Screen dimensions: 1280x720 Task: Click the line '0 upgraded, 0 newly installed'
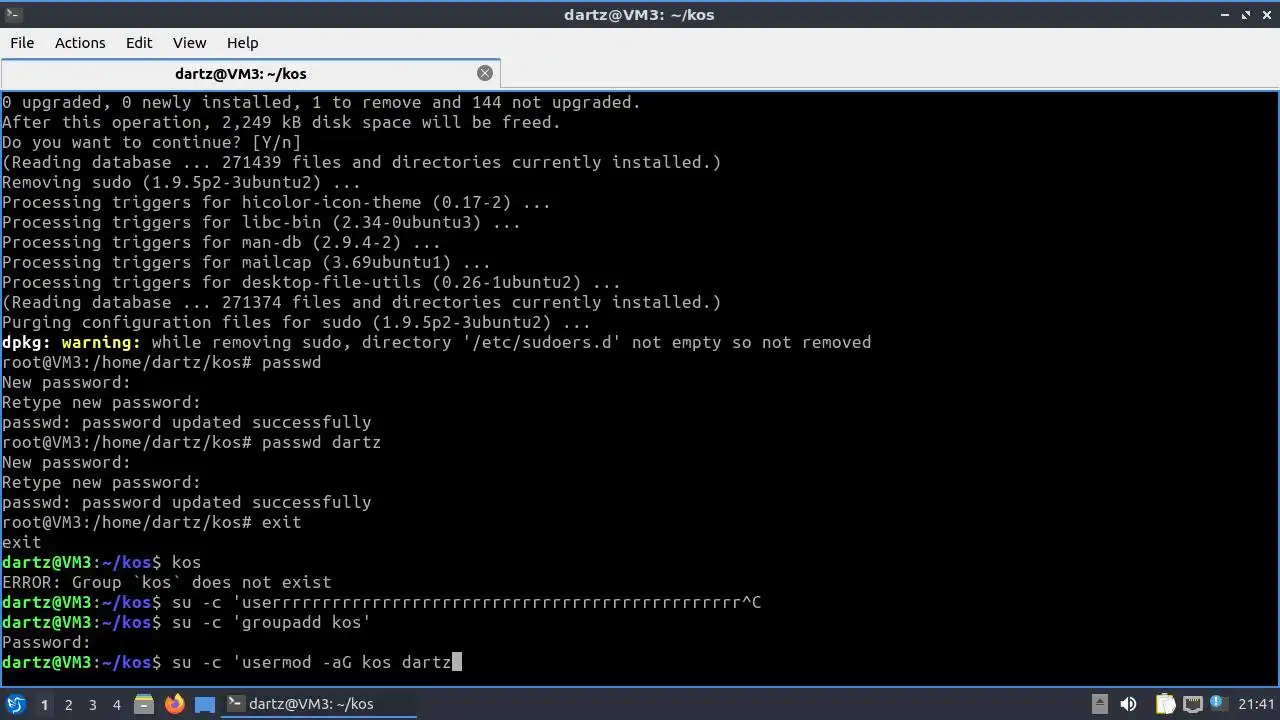click(x=321, y=102)
